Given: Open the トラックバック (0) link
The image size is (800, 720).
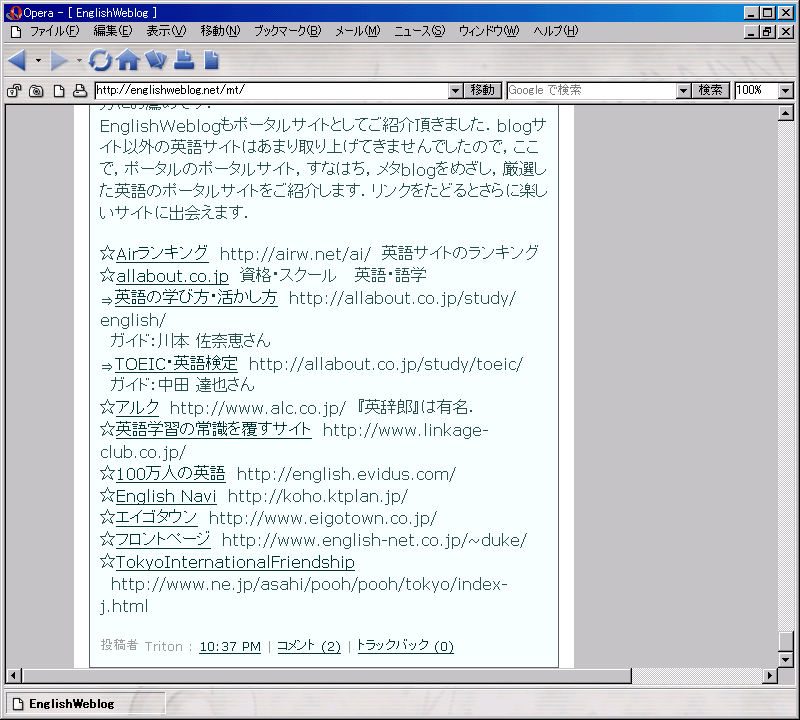Looking at the screenshot, I should 406,647.
